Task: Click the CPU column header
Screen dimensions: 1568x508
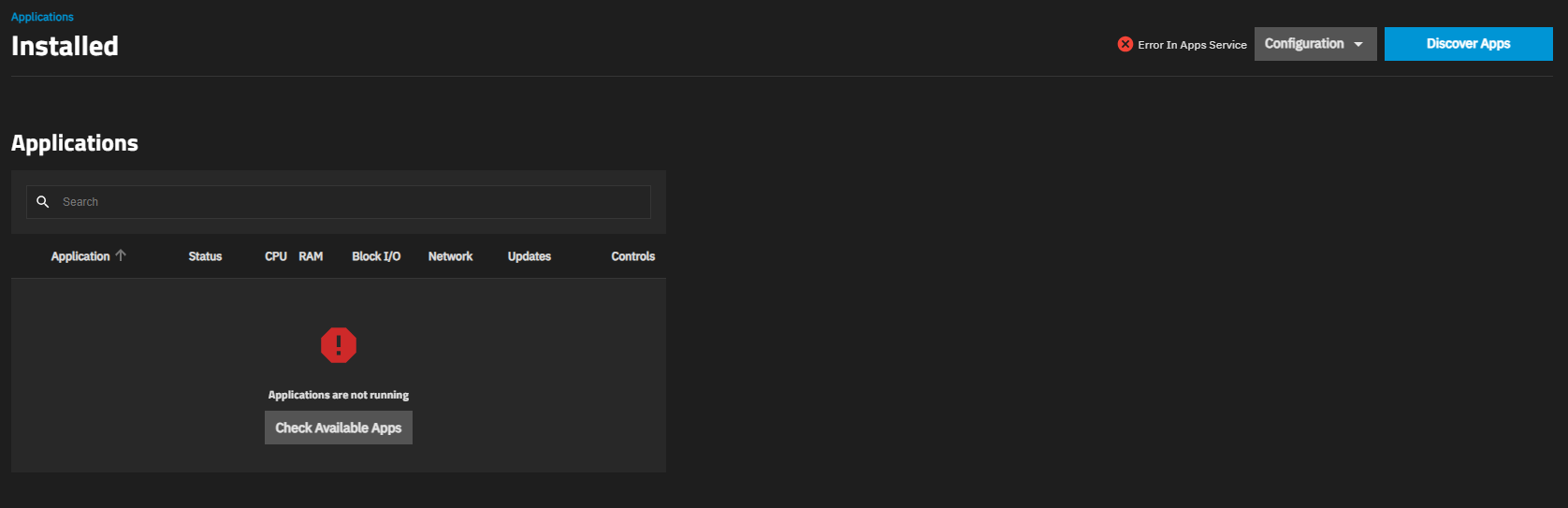Action: [276, 256]
